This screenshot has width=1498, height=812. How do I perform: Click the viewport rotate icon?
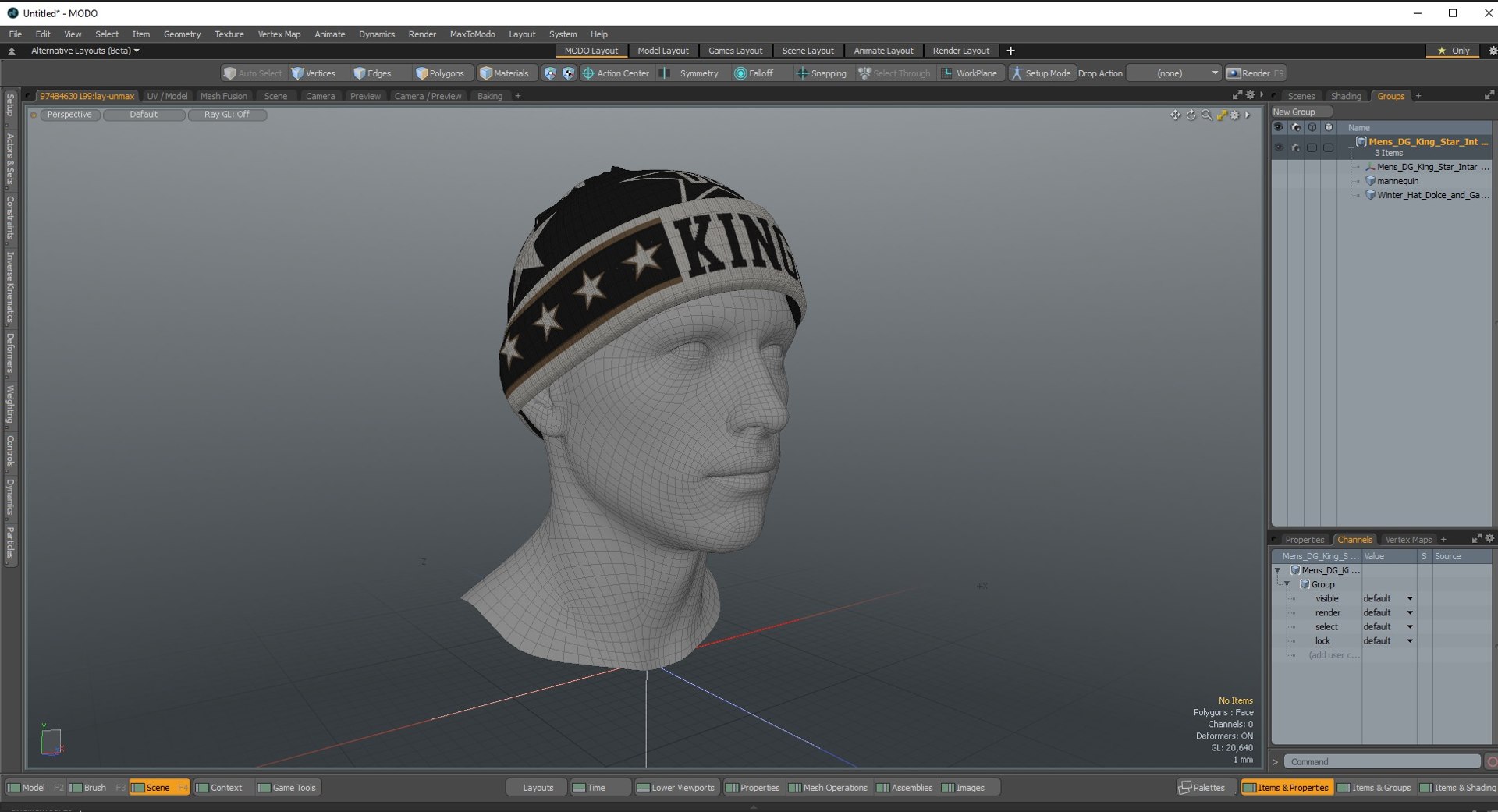[x=1191, y=115]
